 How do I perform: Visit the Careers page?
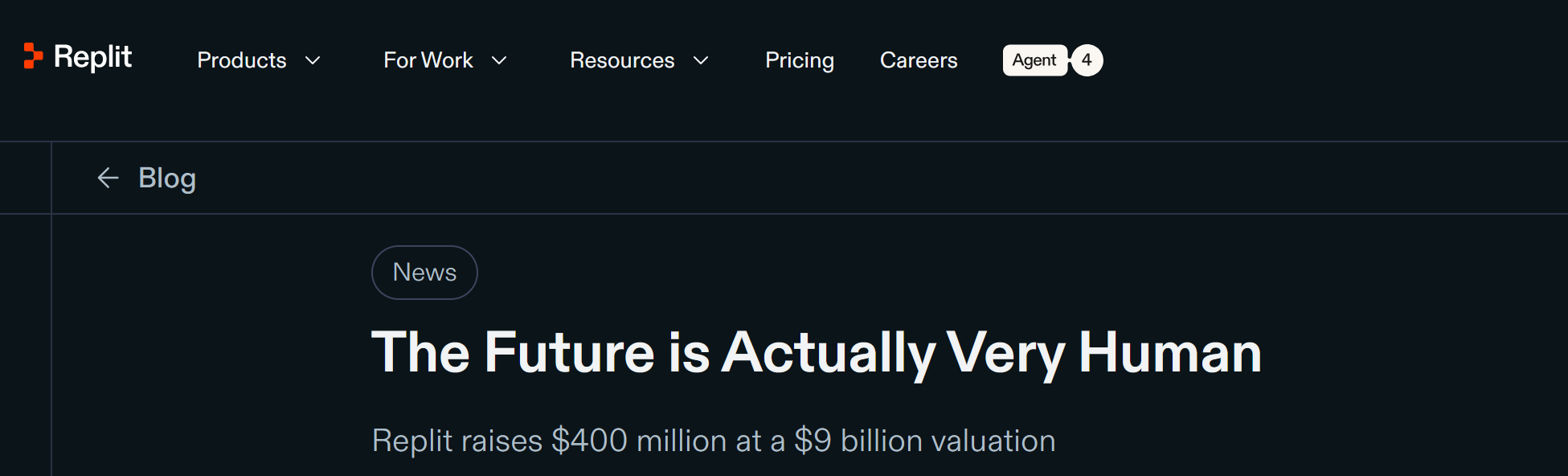pyautogui.click(x=919, y=60)
